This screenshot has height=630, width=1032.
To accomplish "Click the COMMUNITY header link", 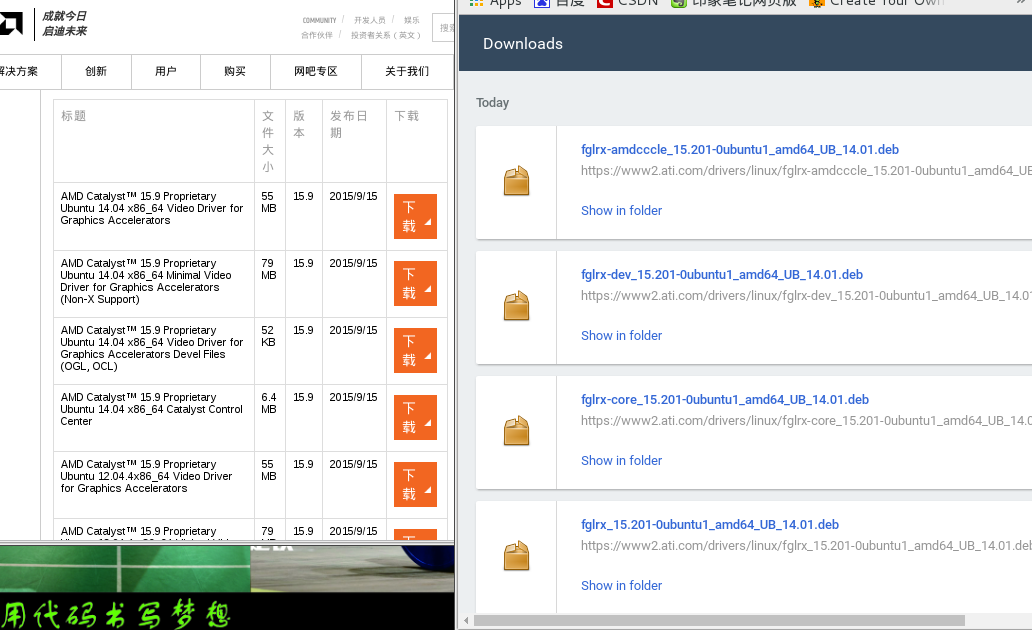I will pos(319,20).
